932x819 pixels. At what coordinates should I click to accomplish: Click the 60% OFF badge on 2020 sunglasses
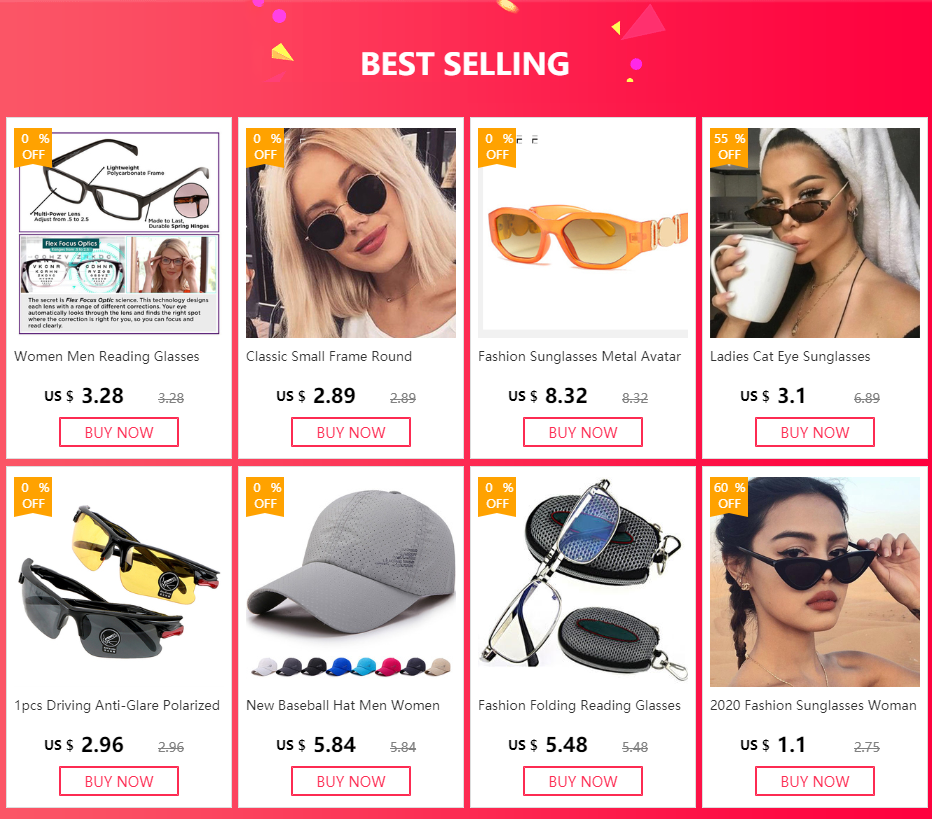pos(729,496)
